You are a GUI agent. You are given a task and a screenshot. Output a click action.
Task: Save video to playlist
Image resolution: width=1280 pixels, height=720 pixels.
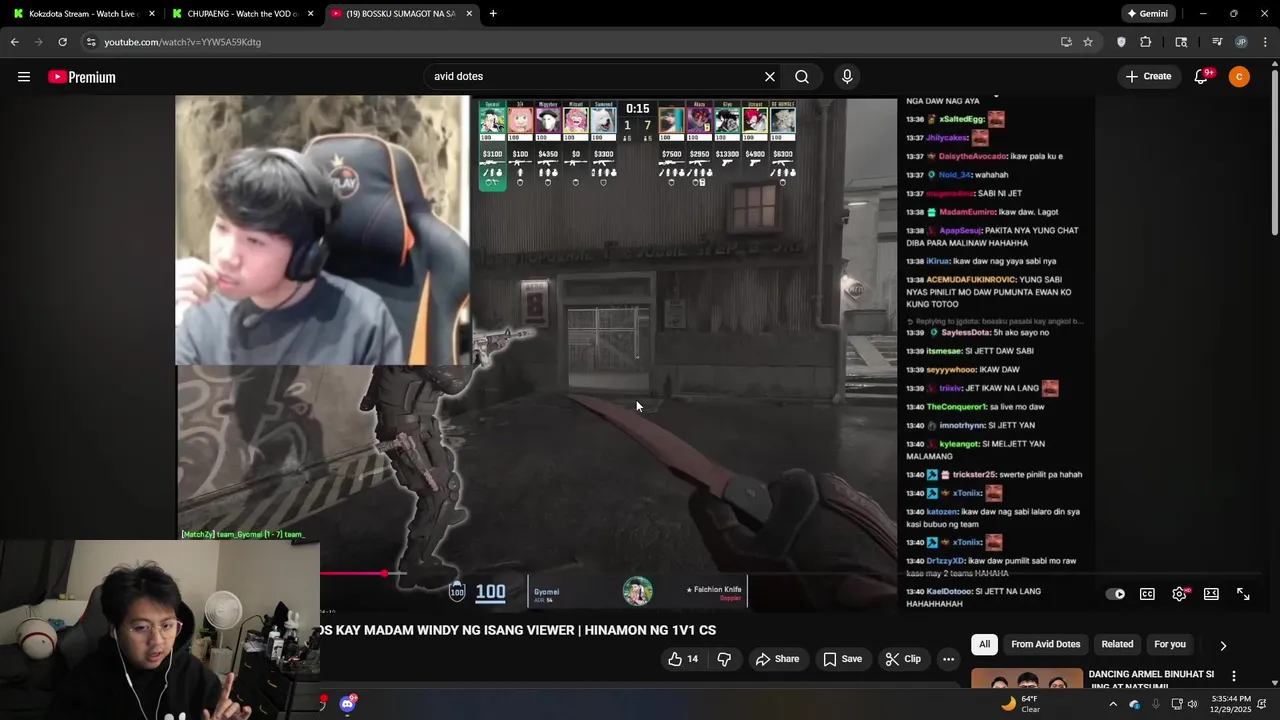pos(842,659)
